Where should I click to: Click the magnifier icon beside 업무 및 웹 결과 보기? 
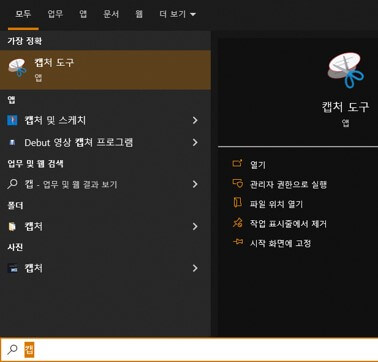tap(12, 184)
